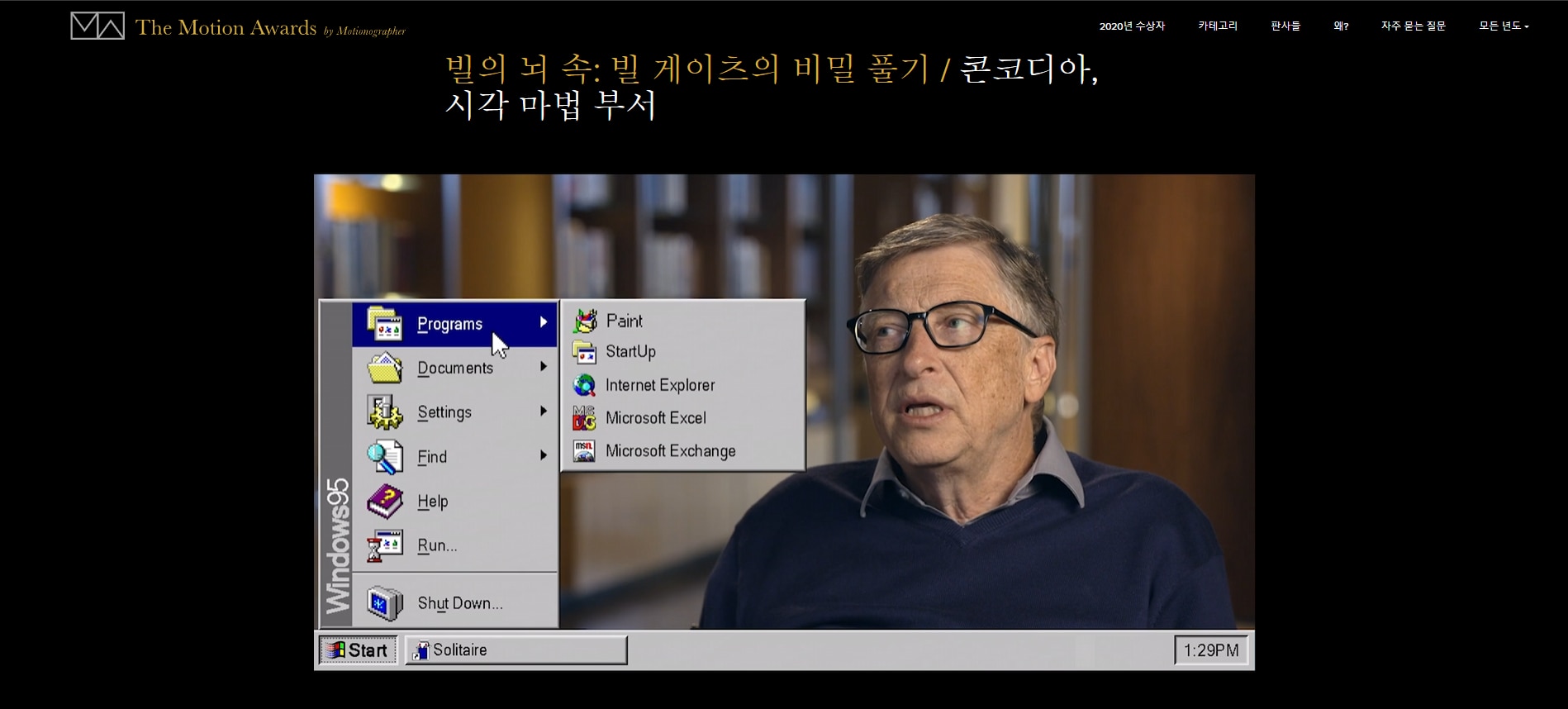
Task: Expand the Find submenu arrow
Action: click(544, 455)
